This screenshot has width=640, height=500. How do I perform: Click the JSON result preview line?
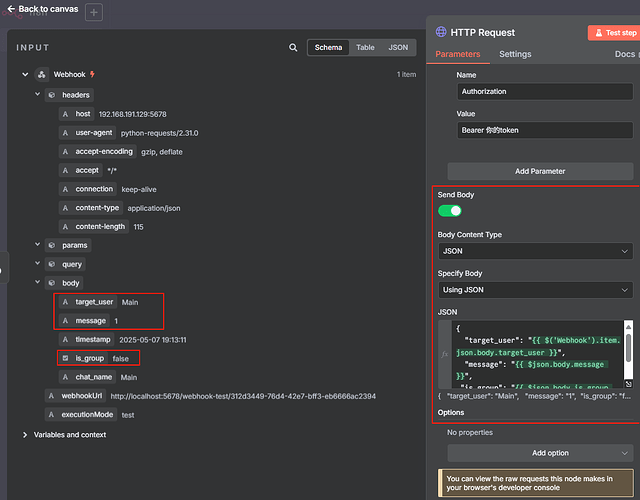click(x=534, y=396)
